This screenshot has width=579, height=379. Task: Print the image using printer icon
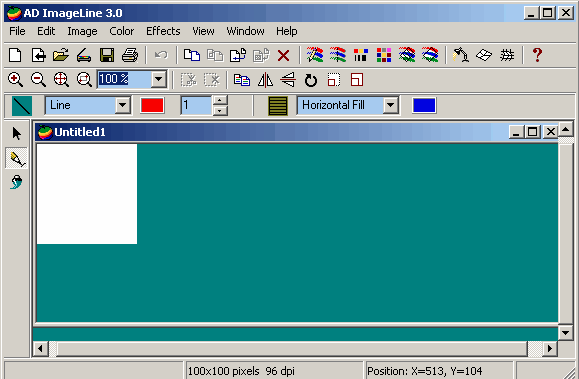click(130, 55)
